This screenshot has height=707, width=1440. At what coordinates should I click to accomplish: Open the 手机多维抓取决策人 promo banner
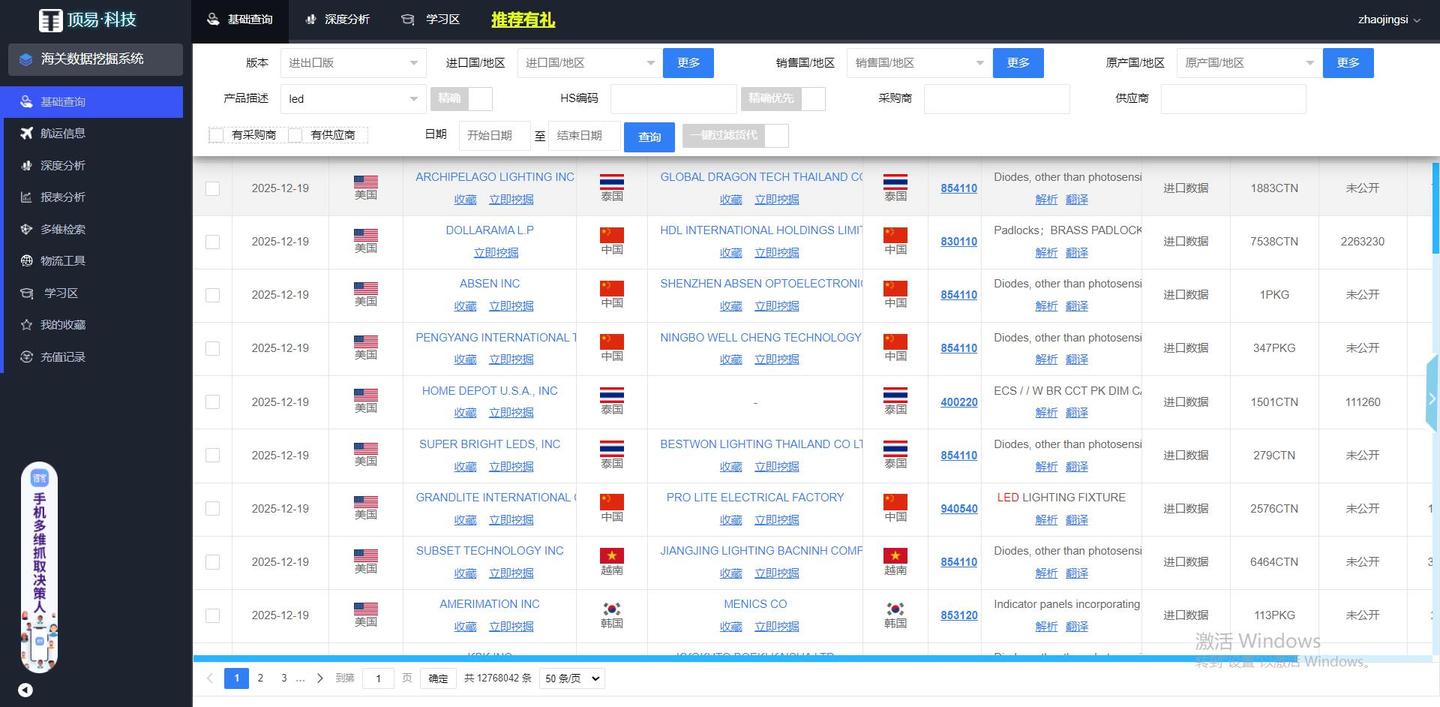pos(39,567)
